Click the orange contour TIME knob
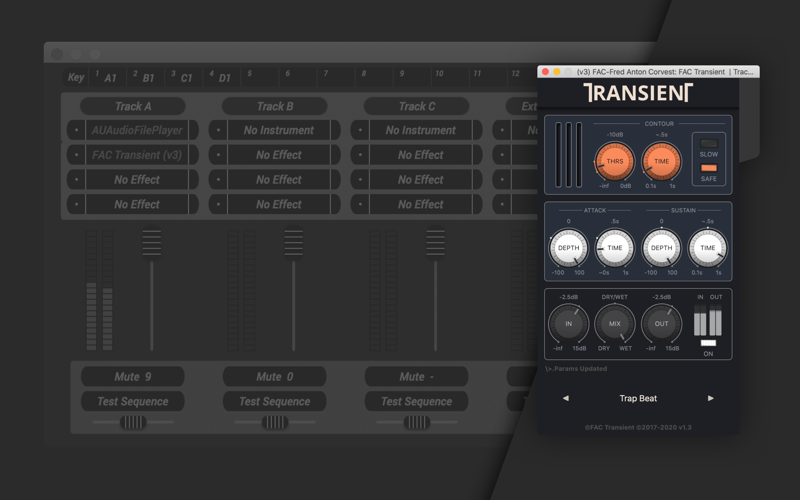 pyautogui.click(x=661, y=162)
